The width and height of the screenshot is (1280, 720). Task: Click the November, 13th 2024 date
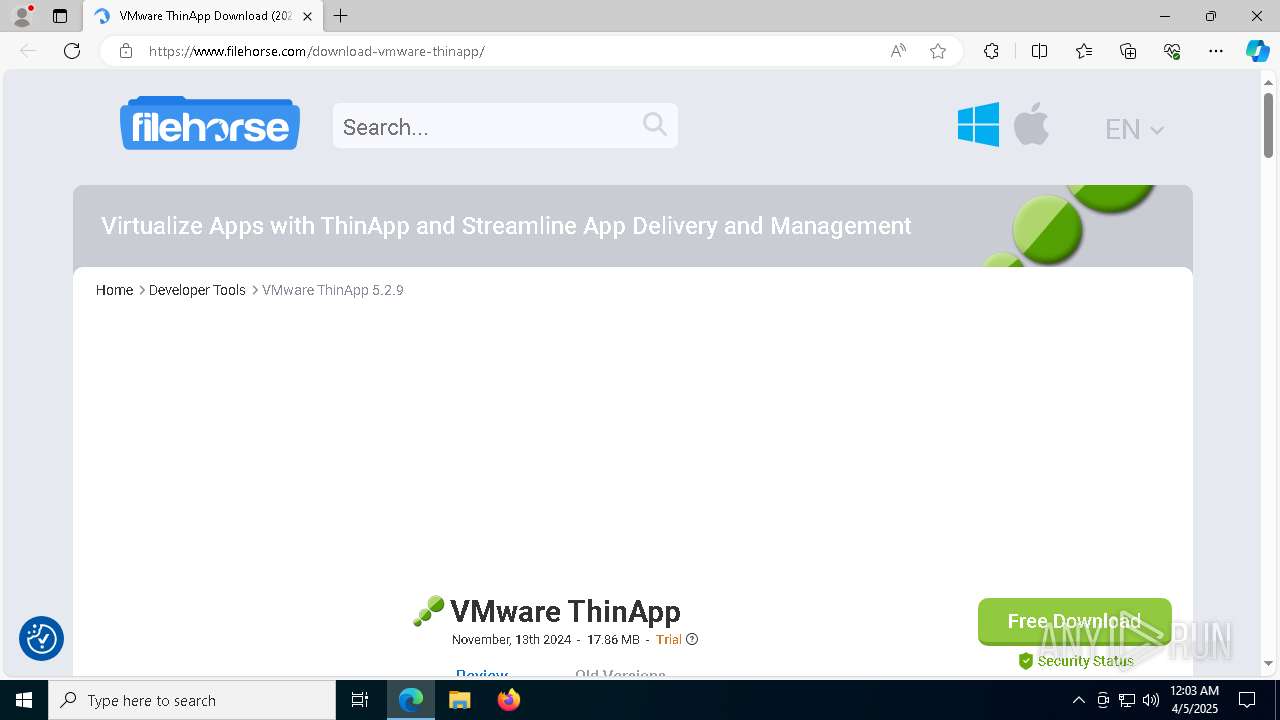(x=511, y=640)
